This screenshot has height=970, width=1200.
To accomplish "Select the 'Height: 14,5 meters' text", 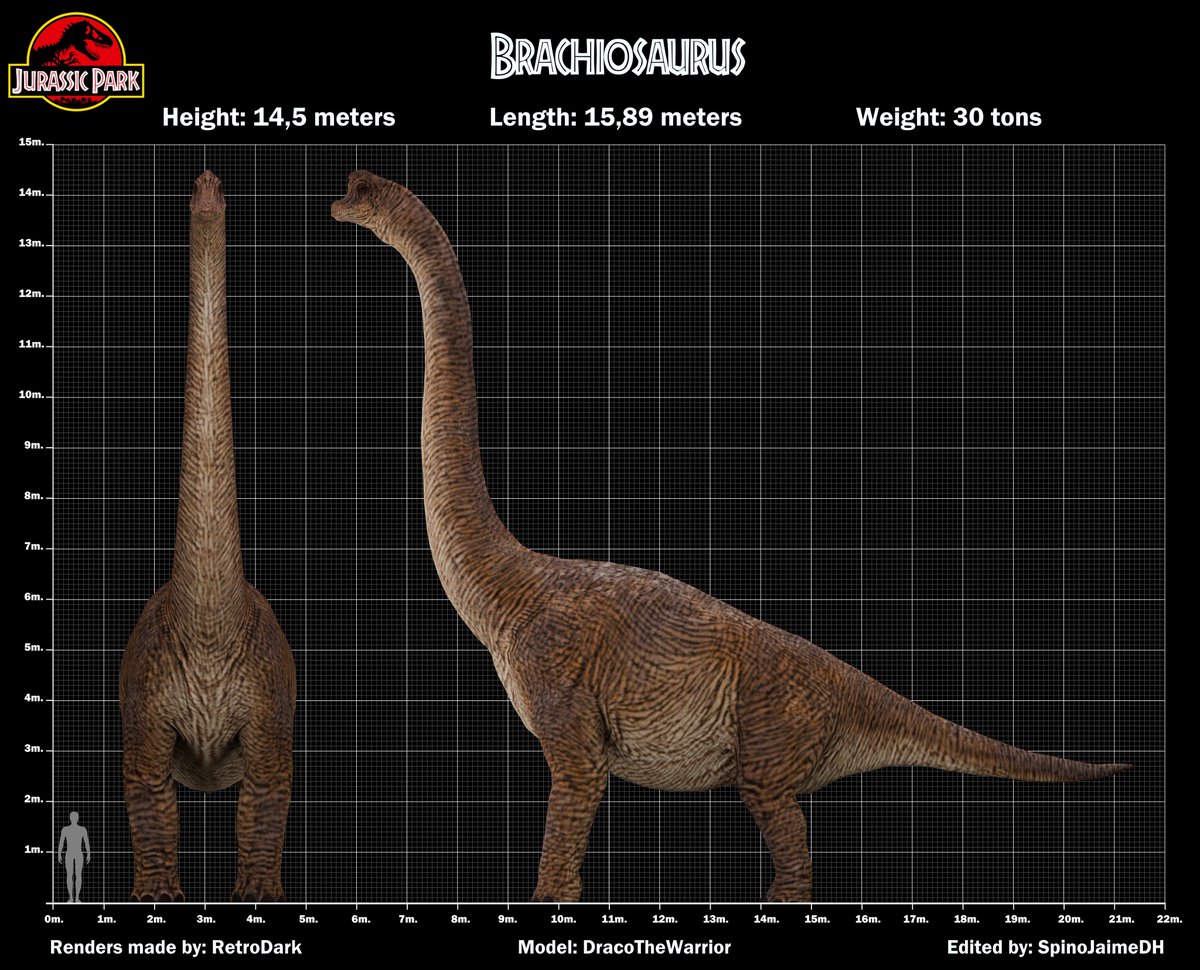I will [x=279, y=118].
